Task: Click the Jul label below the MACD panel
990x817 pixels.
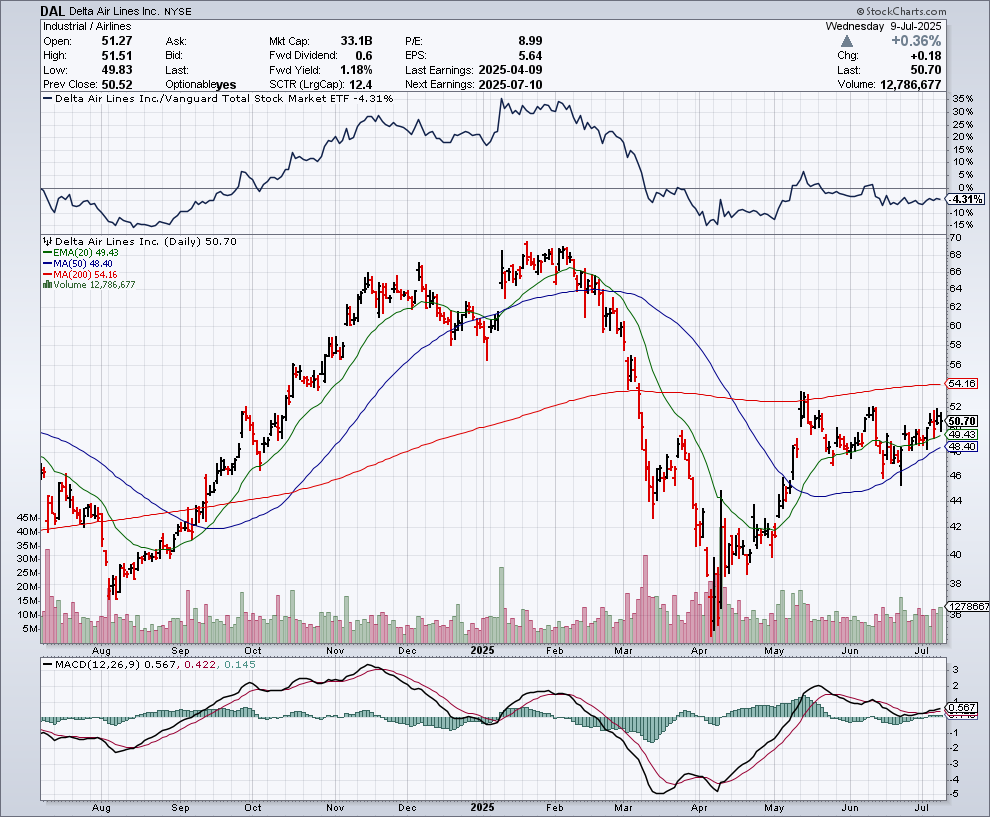Action: click(922, 808)
